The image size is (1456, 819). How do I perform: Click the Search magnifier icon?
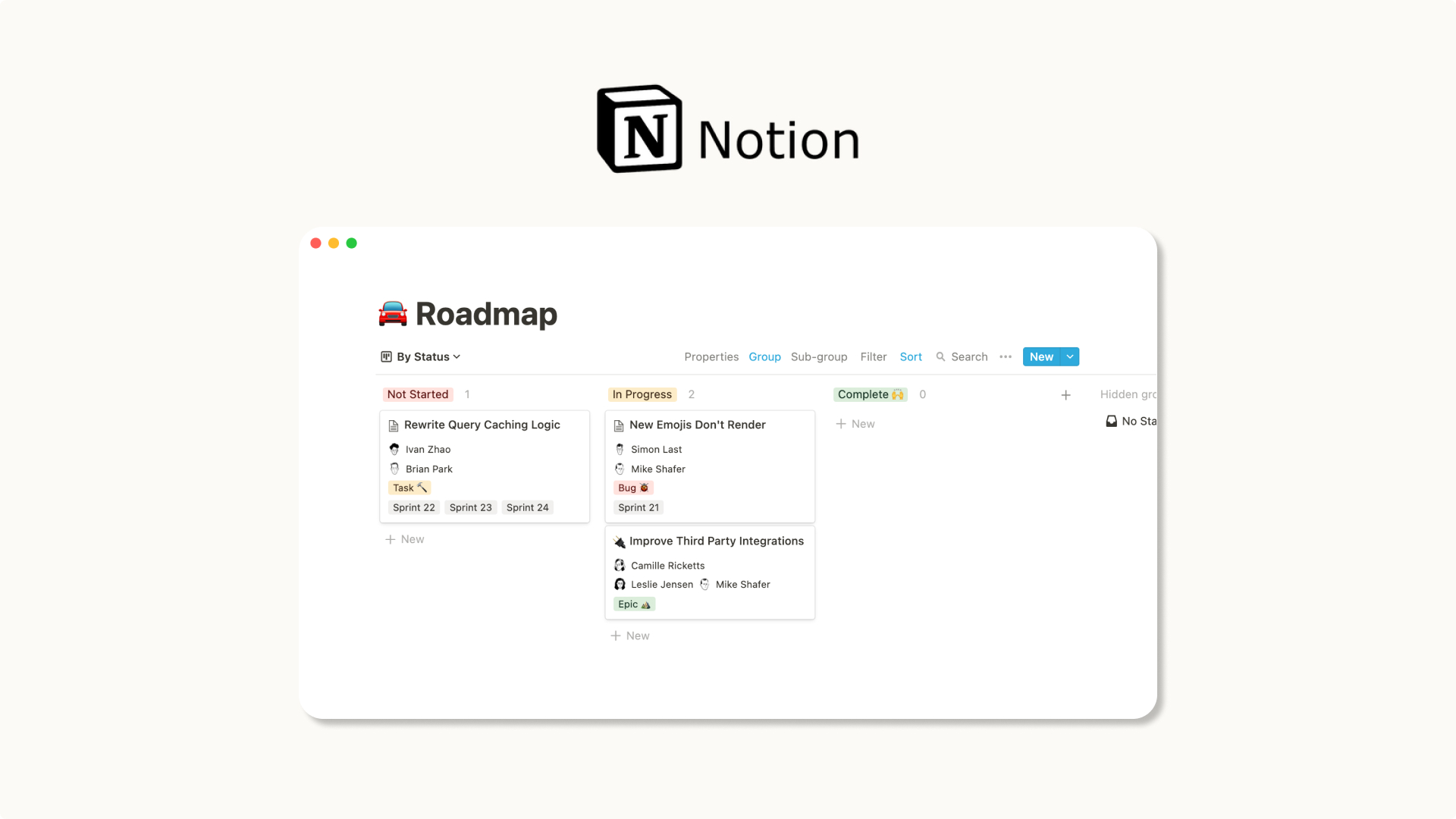pos(940,356)
